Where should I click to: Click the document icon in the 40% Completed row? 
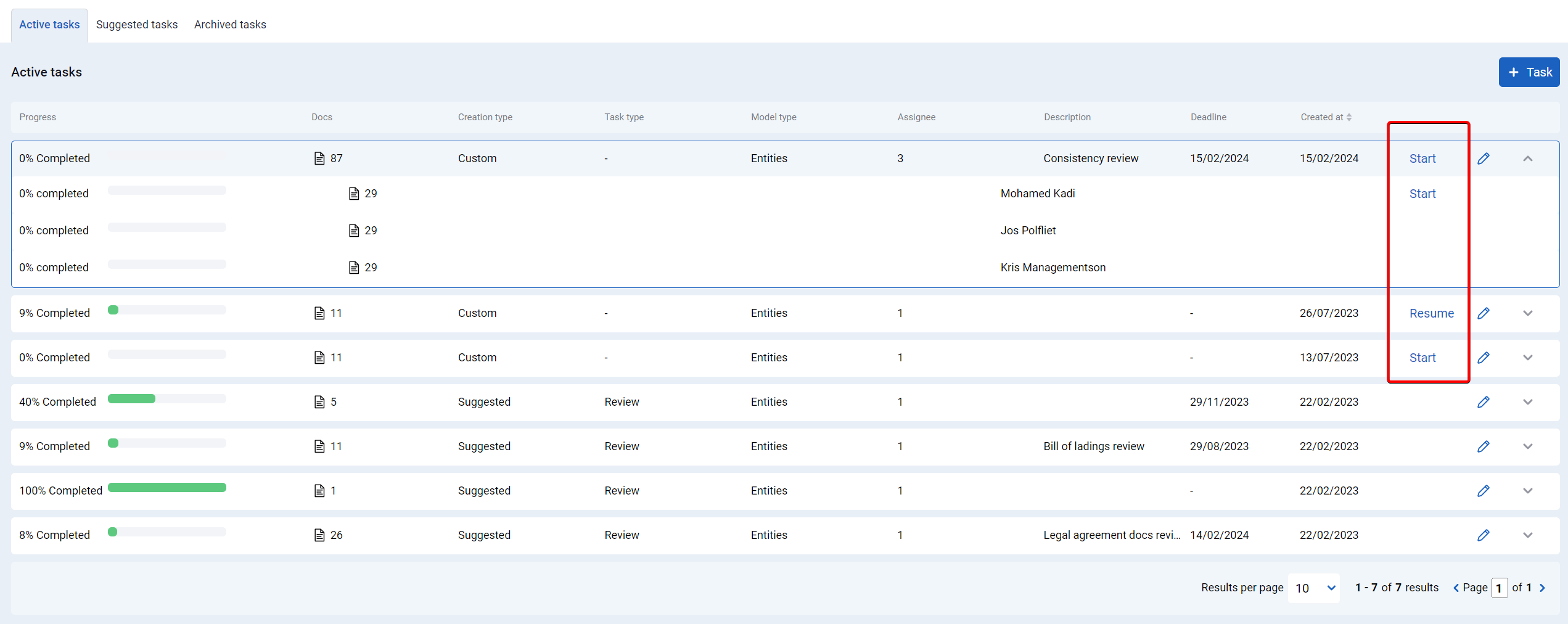click(x=319, y=402)
